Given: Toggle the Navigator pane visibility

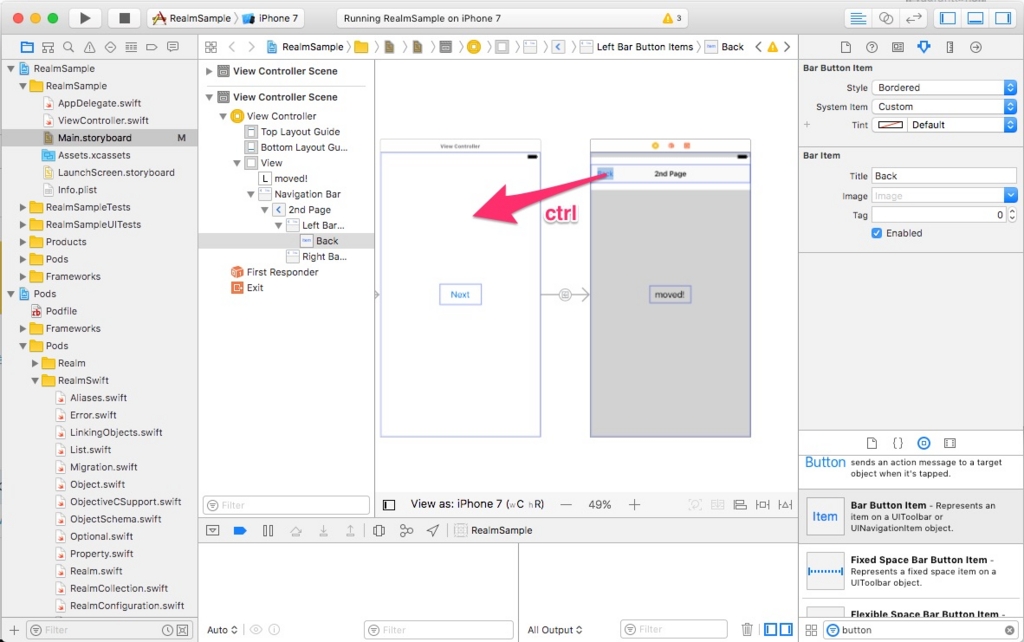Looking at the screenshot, I should (948, 18).
